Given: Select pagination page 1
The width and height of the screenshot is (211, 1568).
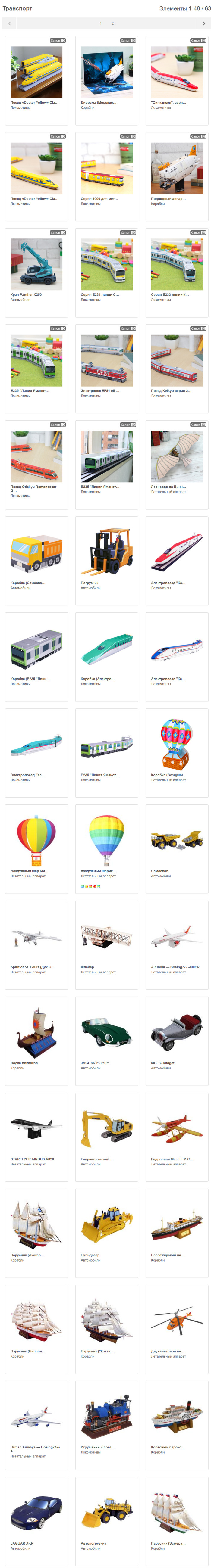Looking at the screenshot, I should pos(101,24).
